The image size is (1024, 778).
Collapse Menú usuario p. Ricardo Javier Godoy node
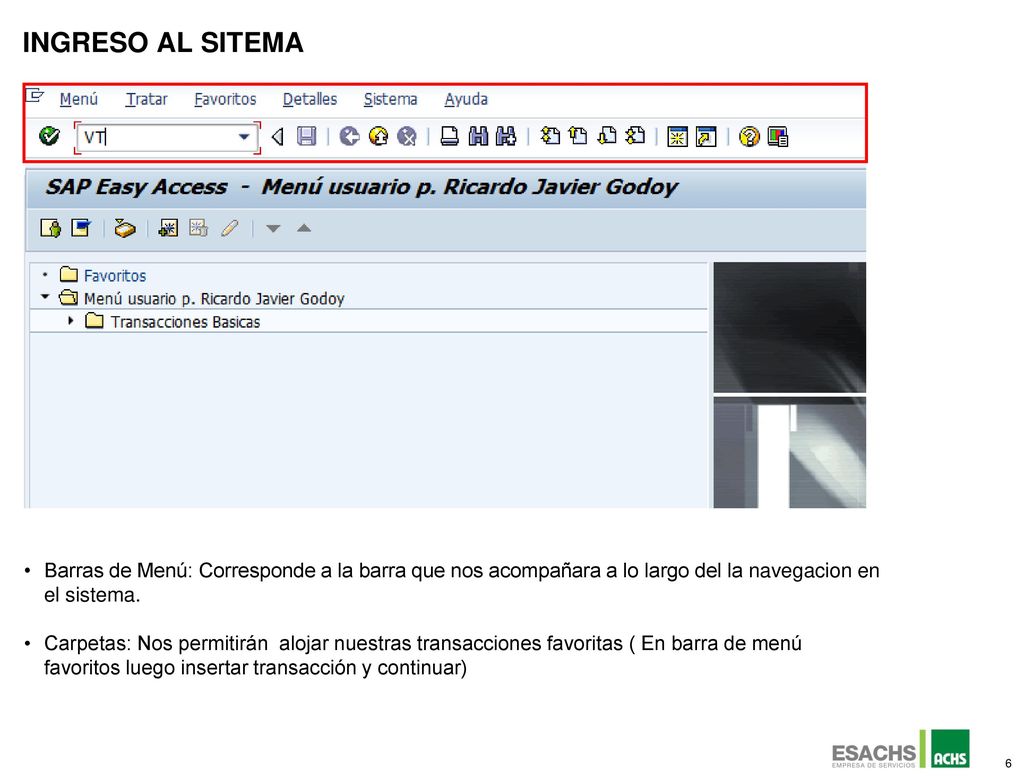pyautogui.click(x=44, y=297)
